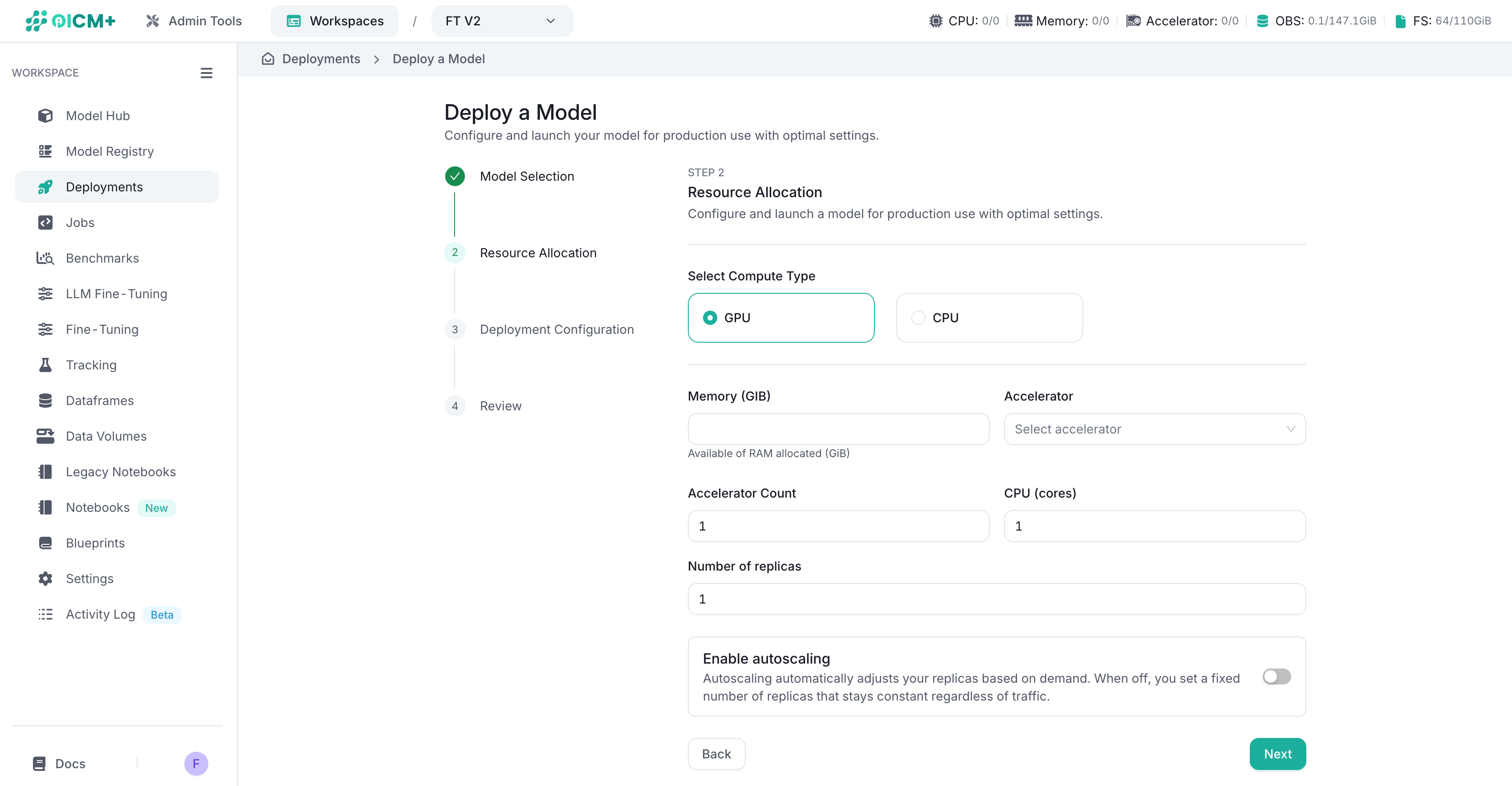
Task: Click the OICM+ logo
Action: click(70, 21)
